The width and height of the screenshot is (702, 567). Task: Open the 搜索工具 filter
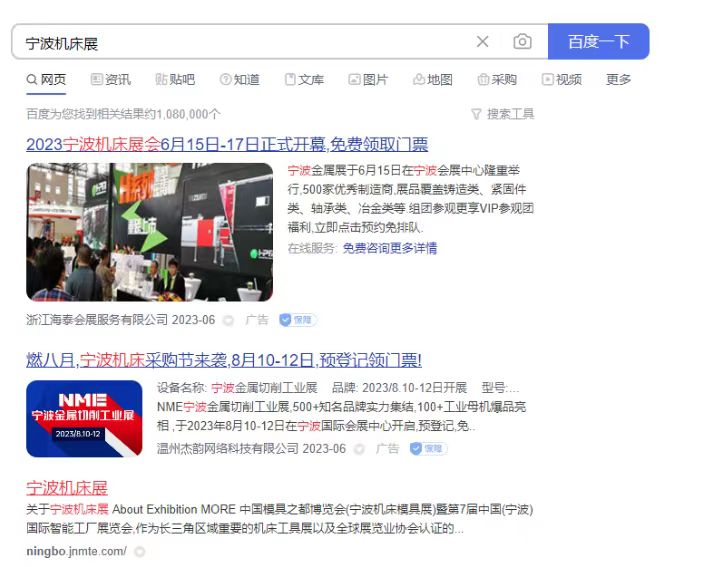tap(502, 114)
